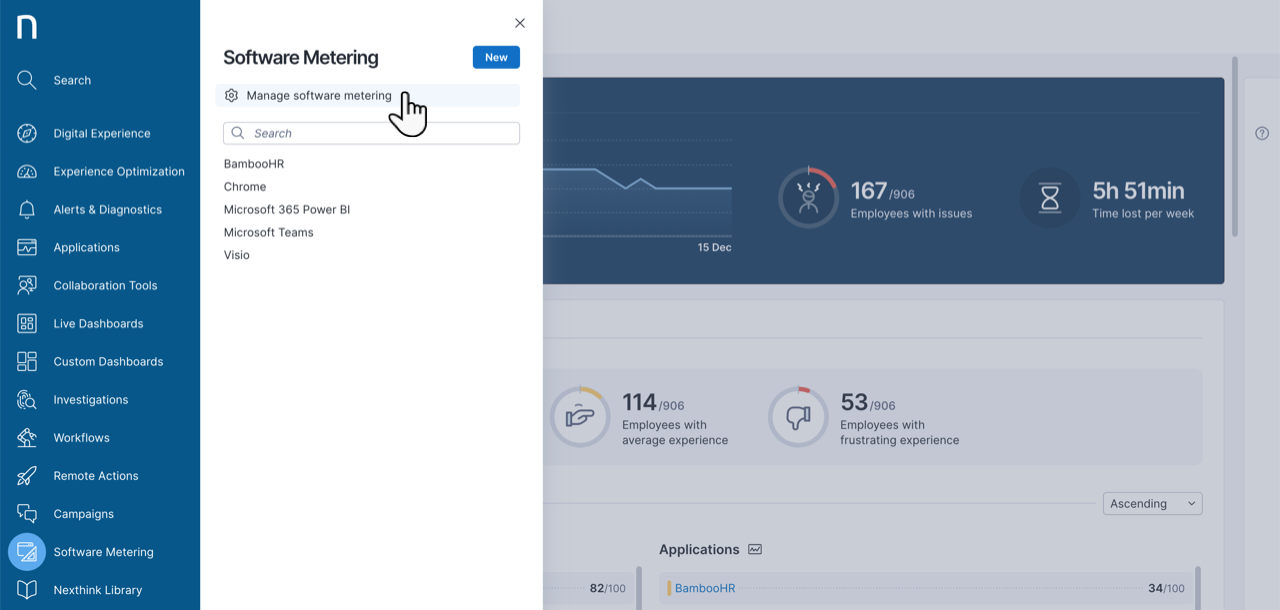The width and height of the screenshot is (1280, 610).
Task: Open the envelope icon next to Applications heading
Action: 755,549
